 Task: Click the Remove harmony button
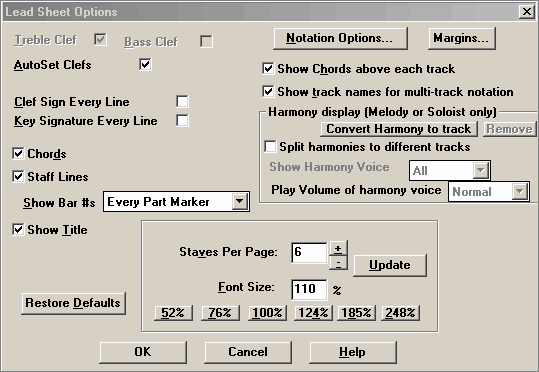point(509,129)
